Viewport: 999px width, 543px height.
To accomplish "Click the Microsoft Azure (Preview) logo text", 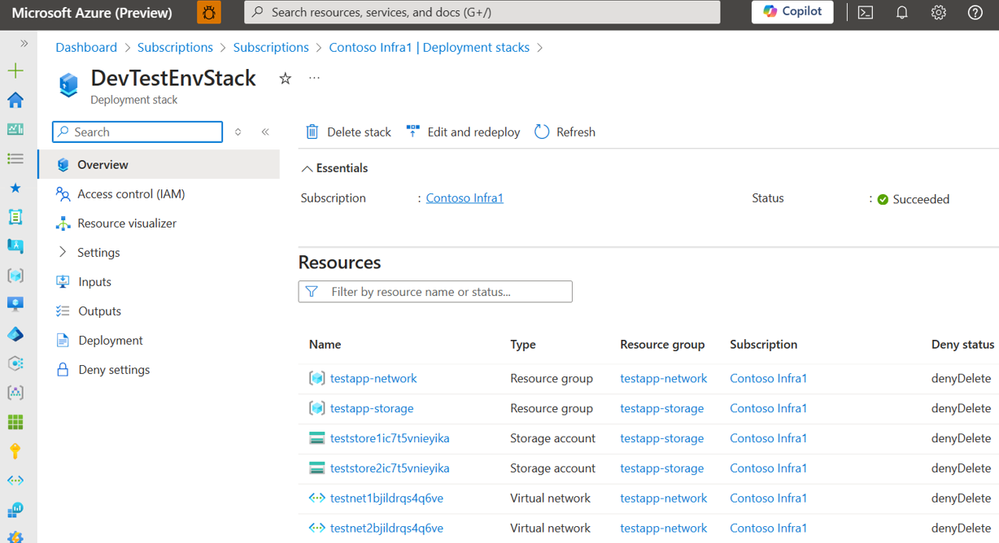I will tap(92, 12).
